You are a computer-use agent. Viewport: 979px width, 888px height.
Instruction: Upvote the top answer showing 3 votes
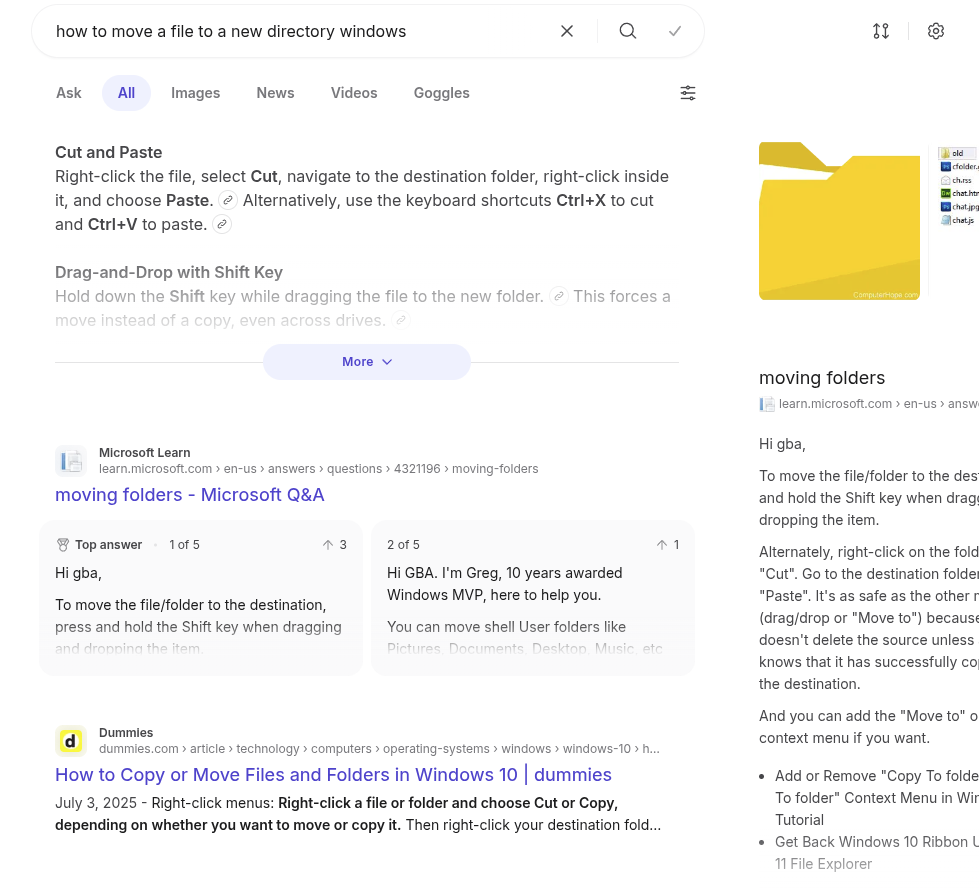click(328, 545)
